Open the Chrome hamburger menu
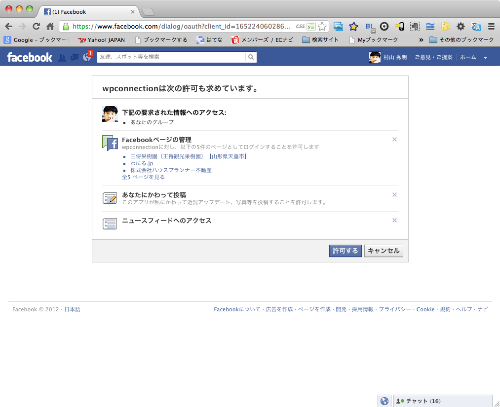 [491, 26]
